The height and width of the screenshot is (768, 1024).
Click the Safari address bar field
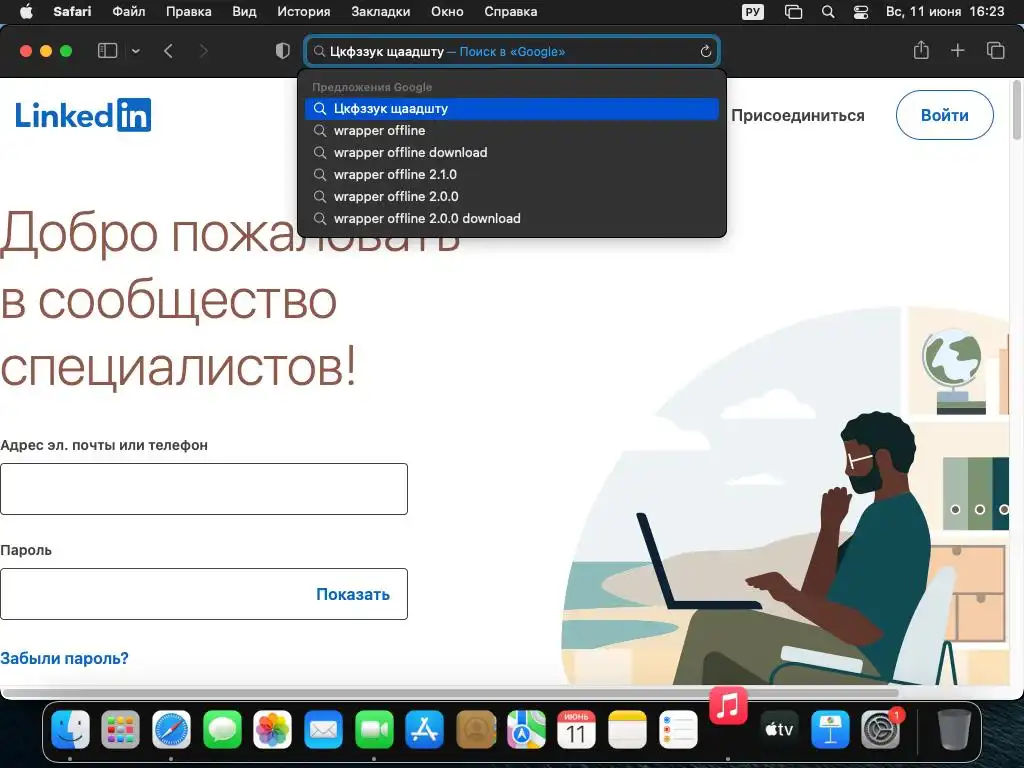point(511,52)
